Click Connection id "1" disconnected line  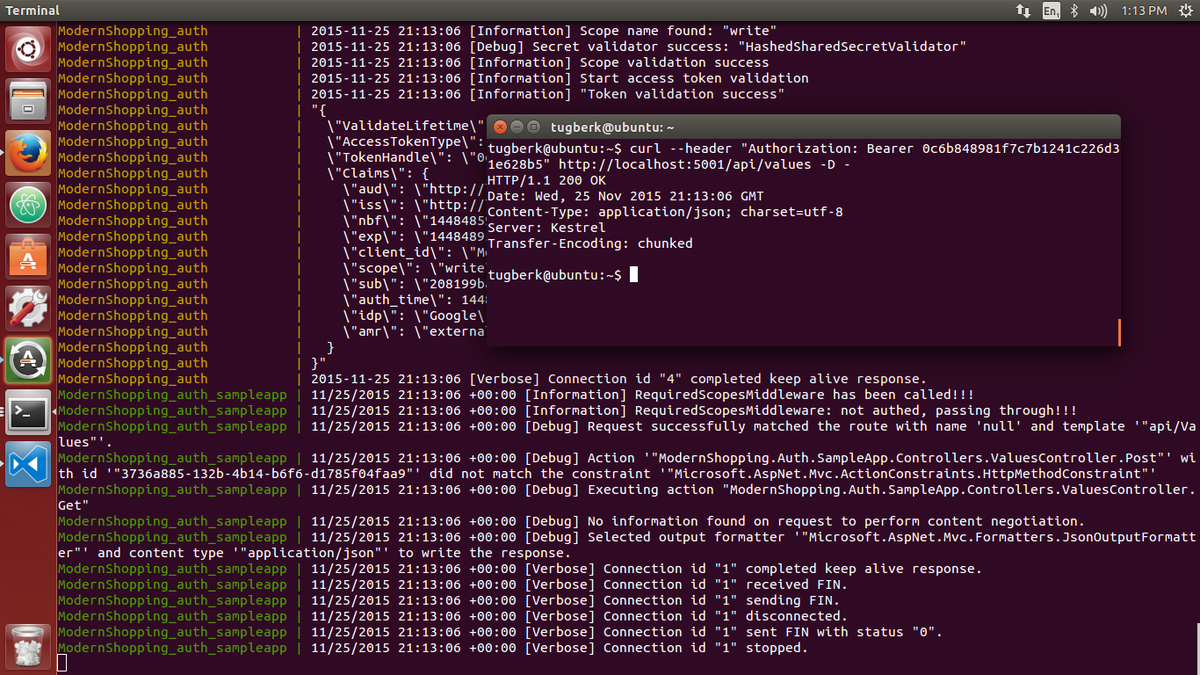(579, 616)
